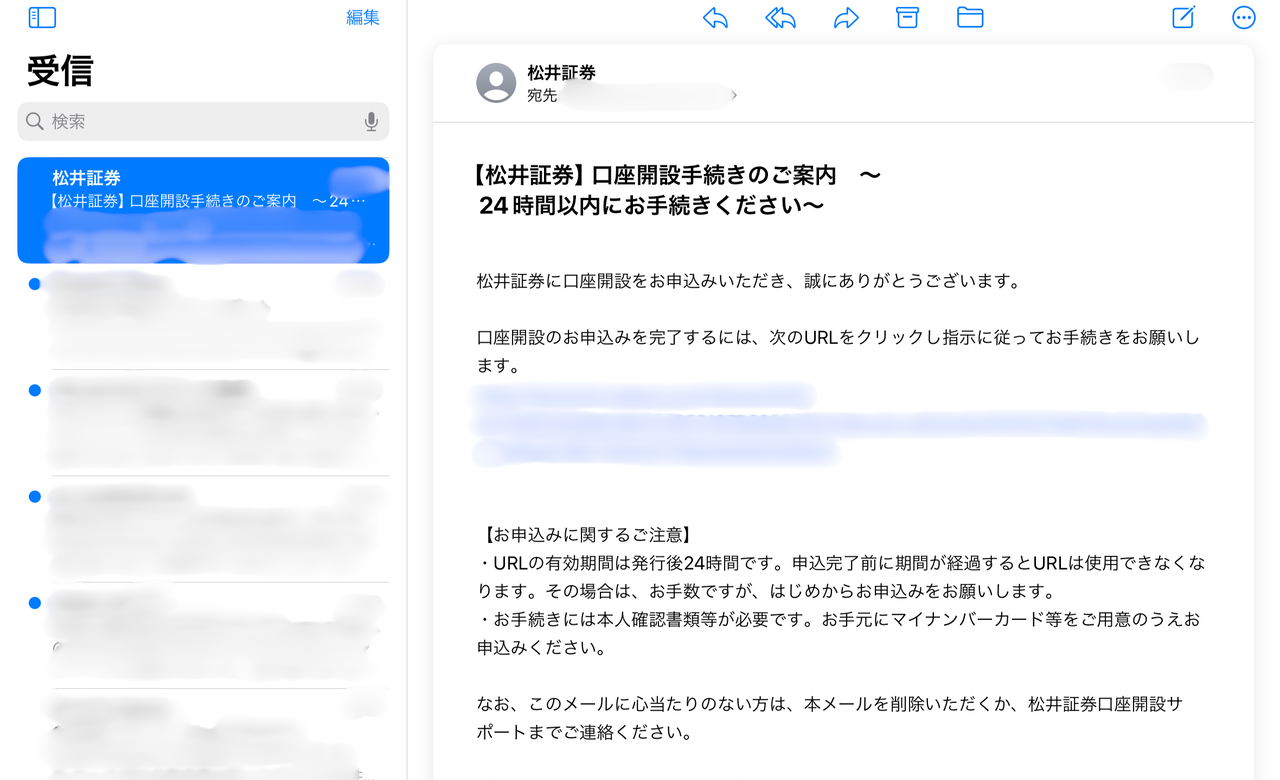Archive the message with the box icon
This screenshot has width=1280, height=780.
coord(907,17)
